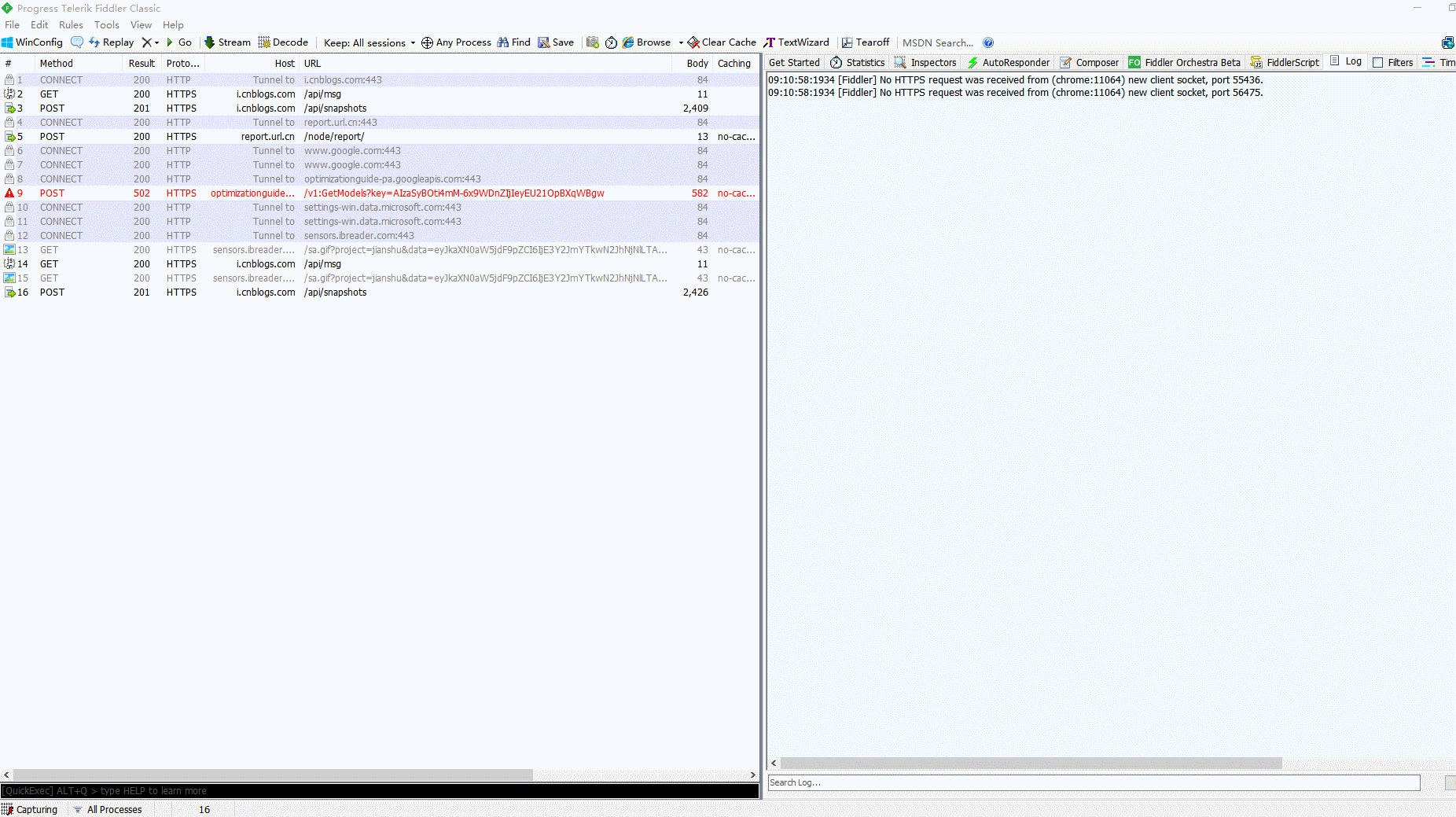Toggle Stream mode
The height and width of the screenshot is (817, 1456).
tap(227, 42)
